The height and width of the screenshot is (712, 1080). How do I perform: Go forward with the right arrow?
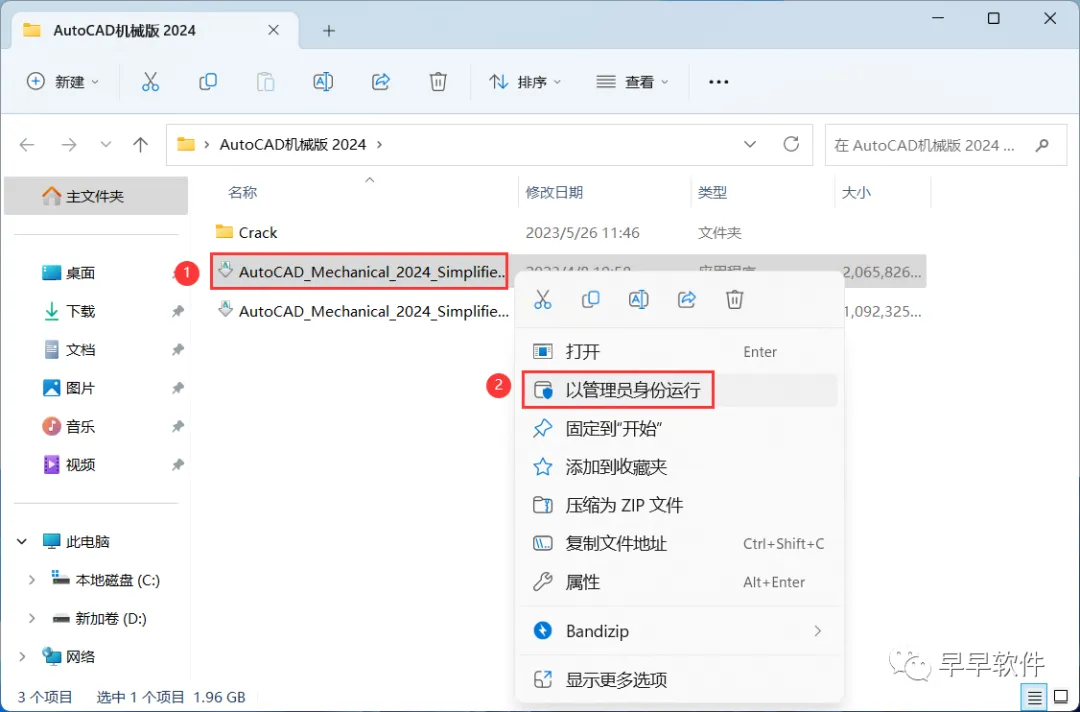[69, 145]
